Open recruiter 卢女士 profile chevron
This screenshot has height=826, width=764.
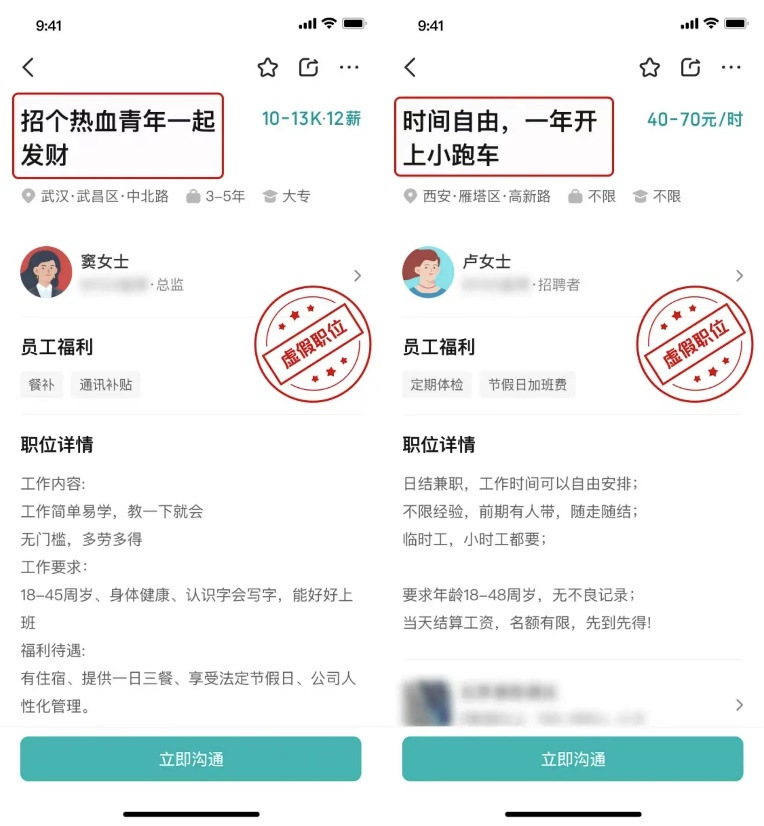(740, 276)
